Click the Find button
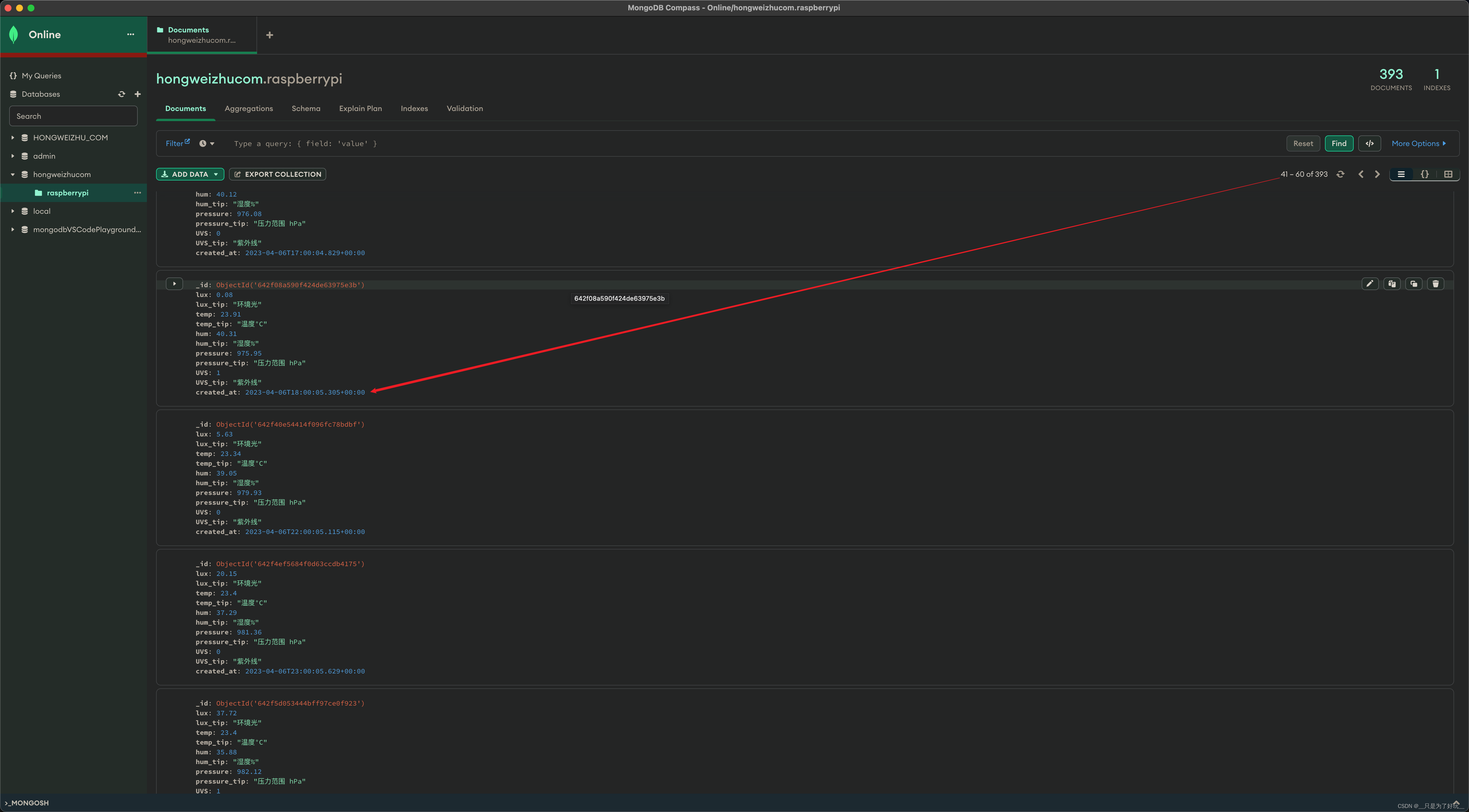This screenshot has height=812, width=1469. coord(1338,144)
